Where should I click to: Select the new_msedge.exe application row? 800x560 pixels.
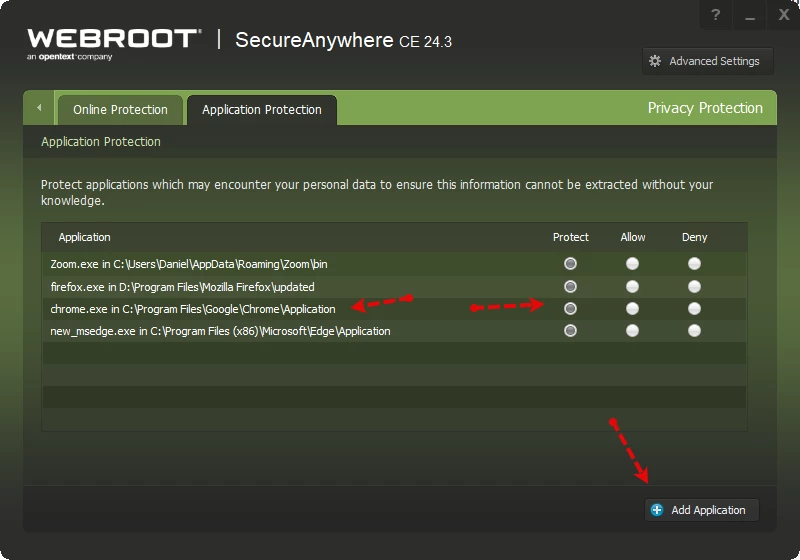point(394,331)
